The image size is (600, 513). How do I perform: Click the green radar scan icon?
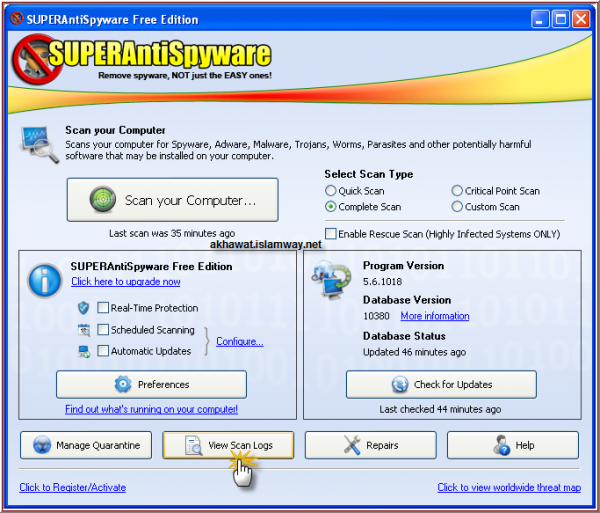103,199
